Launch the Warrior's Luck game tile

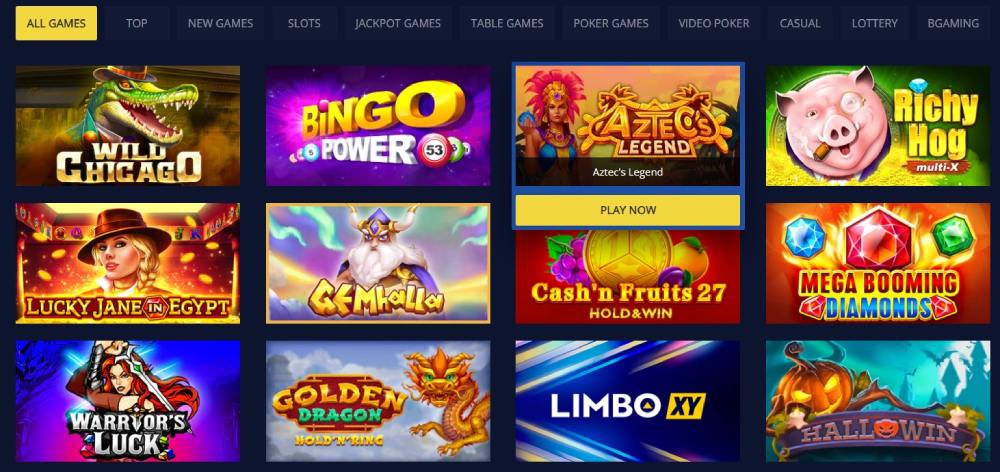point(128,401)
